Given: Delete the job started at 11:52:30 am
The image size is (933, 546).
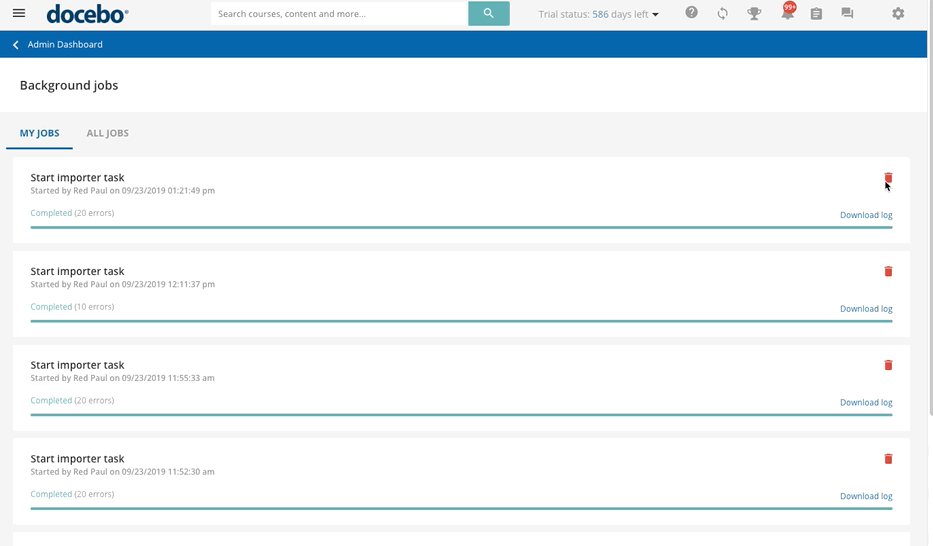Looking at the screenshot, I should tap(888, 459).
